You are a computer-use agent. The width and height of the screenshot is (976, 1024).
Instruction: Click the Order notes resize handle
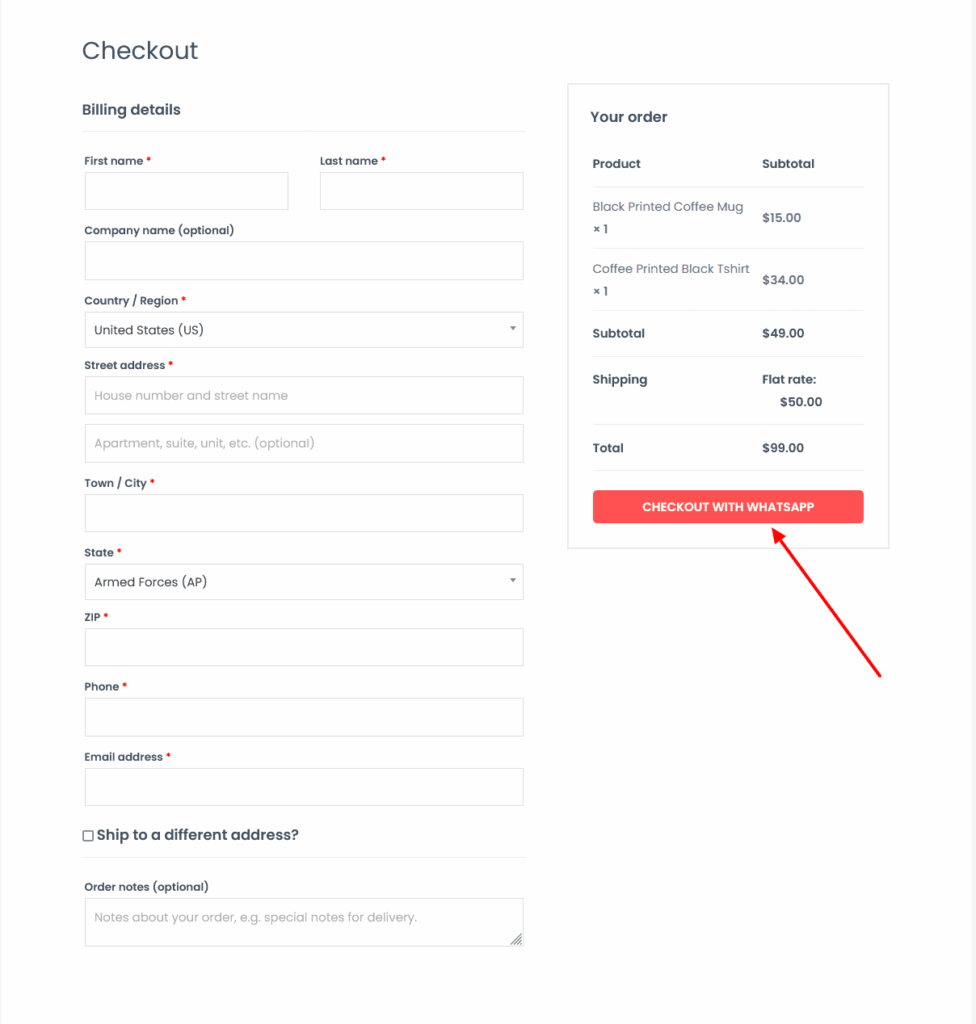coord(516,939)
